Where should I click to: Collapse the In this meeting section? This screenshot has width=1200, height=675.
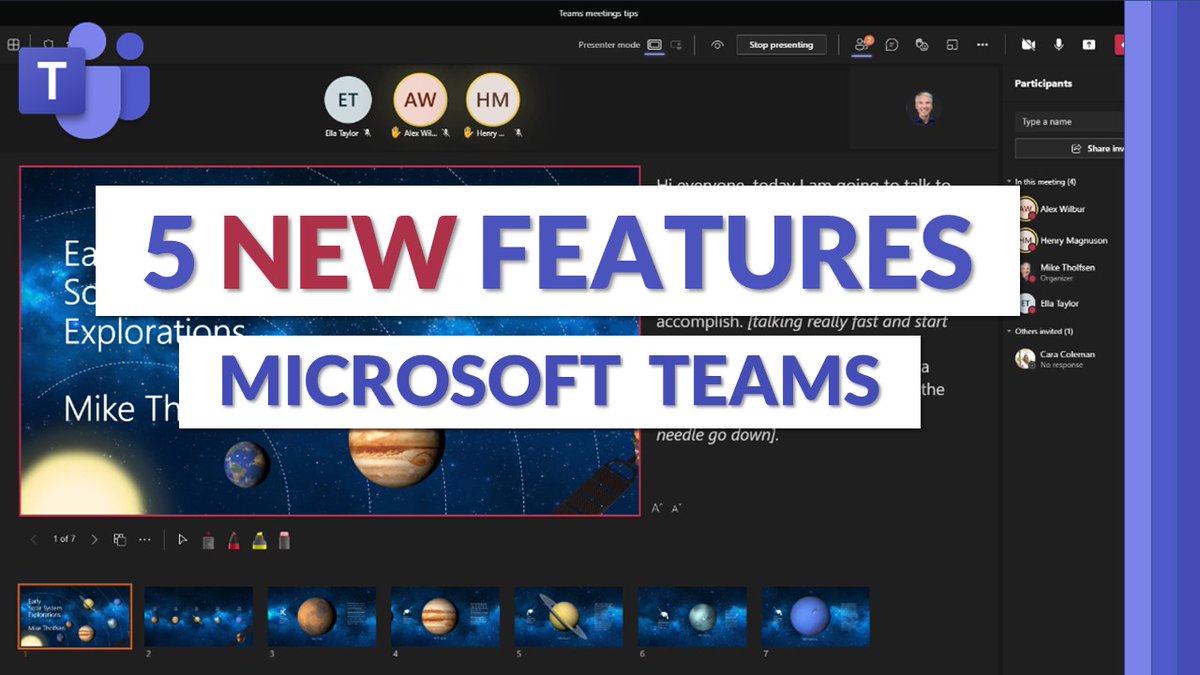[1009, 182]
